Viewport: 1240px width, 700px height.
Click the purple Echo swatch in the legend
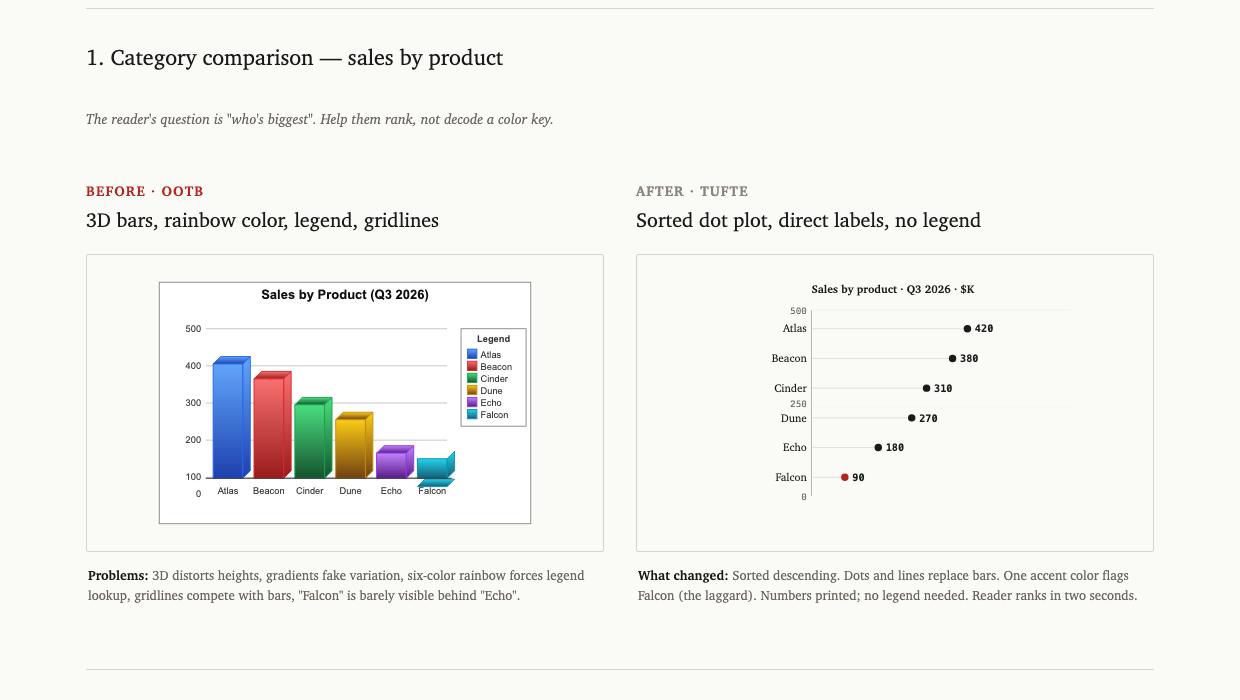tap(472, 402)
